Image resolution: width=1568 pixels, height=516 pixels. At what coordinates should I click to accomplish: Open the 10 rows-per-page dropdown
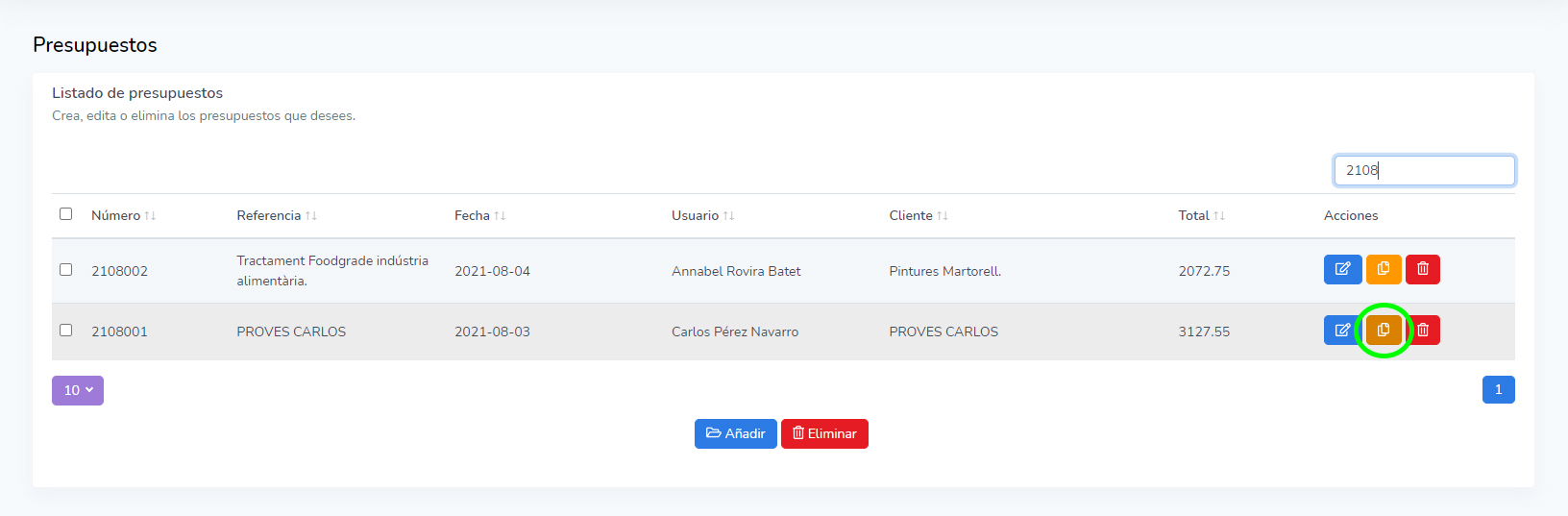pyautogui.click(x=78, y=390)
